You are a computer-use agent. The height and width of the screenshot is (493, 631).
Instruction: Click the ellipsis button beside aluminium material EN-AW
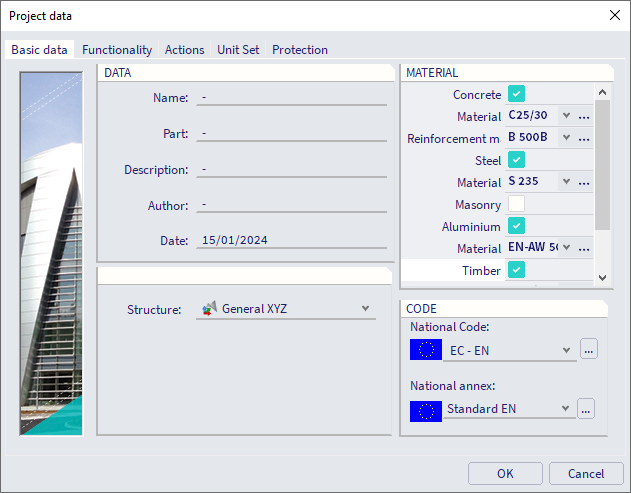(584, 248)
